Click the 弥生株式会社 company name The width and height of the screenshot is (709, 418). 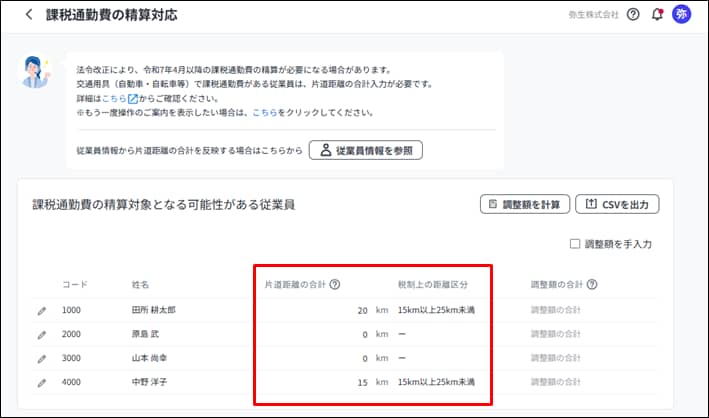[592, 15]
